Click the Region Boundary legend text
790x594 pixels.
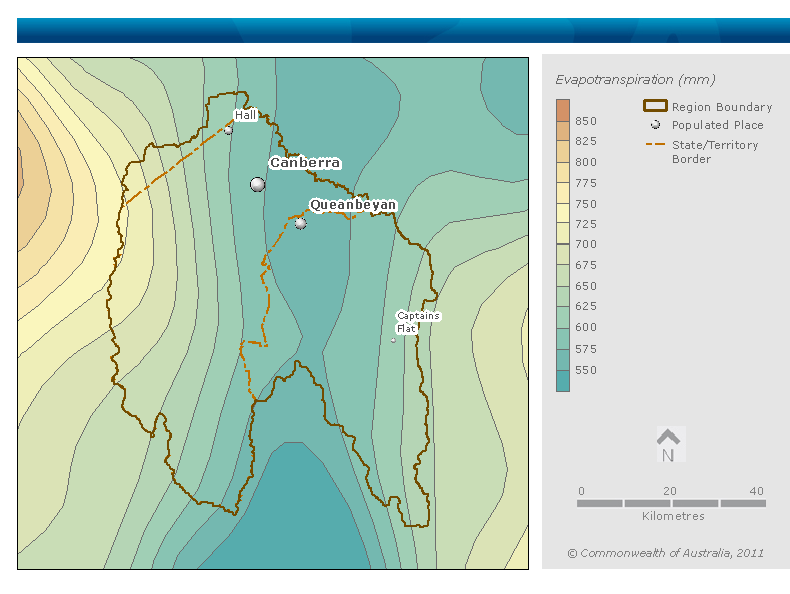[x=722, y=107]
